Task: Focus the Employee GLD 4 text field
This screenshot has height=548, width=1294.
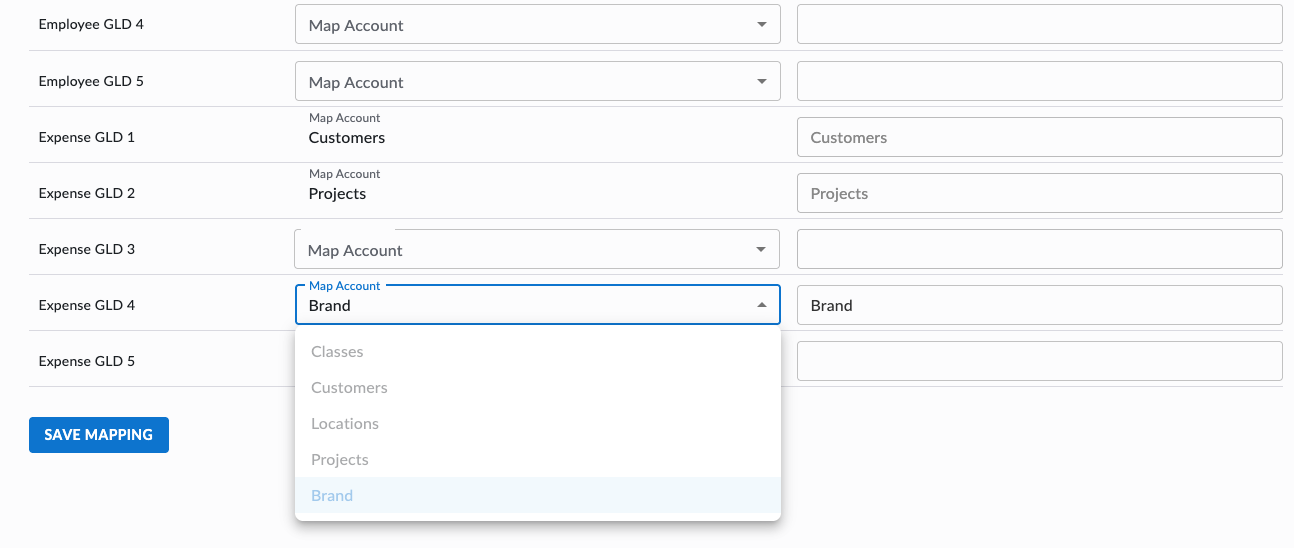Action: 1040,24
